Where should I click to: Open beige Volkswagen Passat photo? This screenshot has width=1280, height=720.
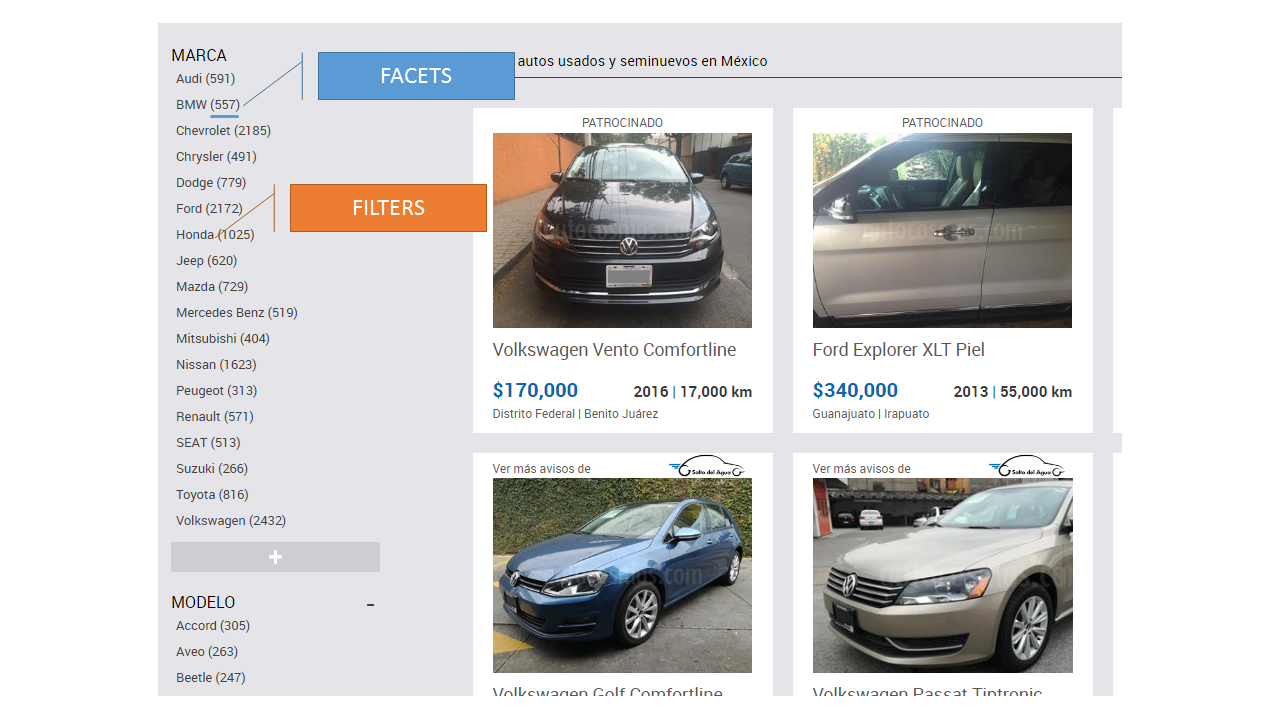(x=942, y=575)
